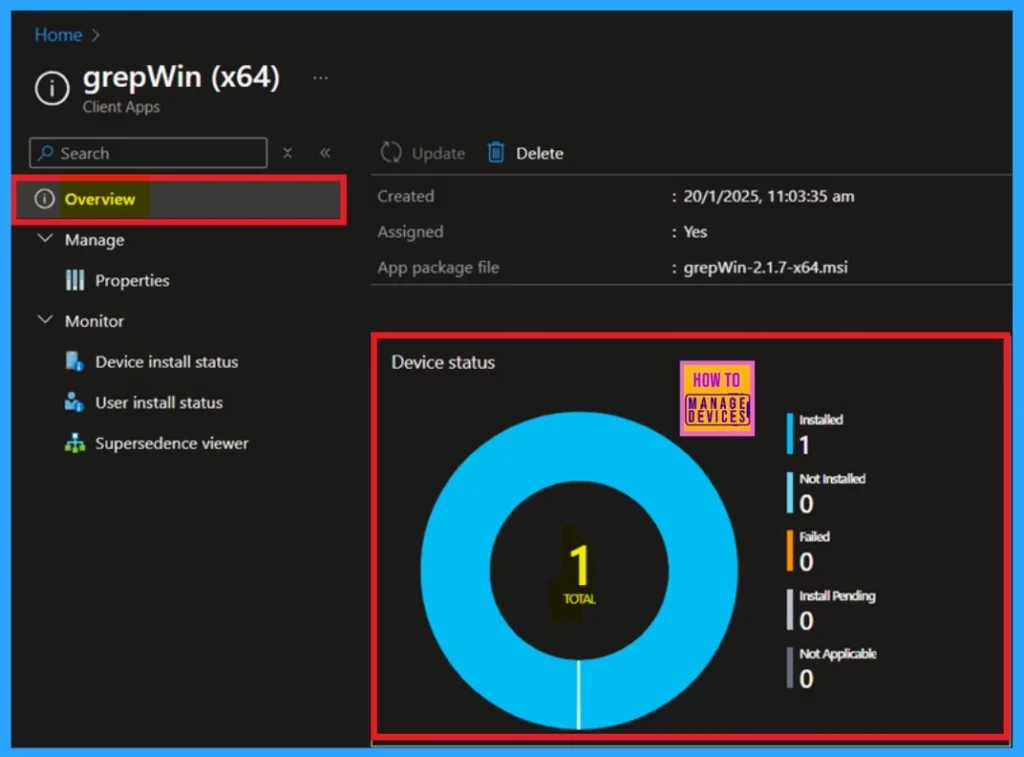This screenshot has width=1024, height=757.
Task: Click the grepWin app info icon
Action: [x=52, y=88]
